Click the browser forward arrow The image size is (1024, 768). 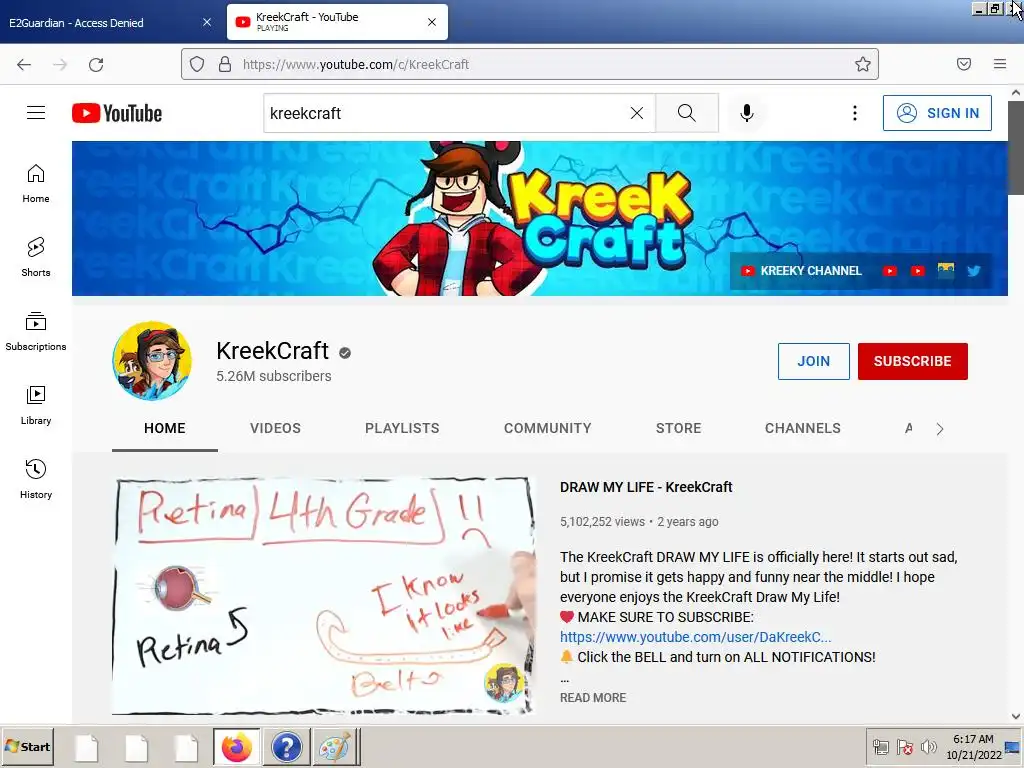click(x=60, y=64)
